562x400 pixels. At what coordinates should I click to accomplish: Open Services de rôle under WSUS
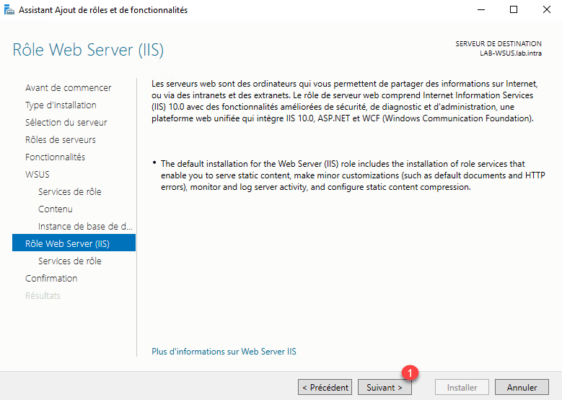click(x=70, y=192)
